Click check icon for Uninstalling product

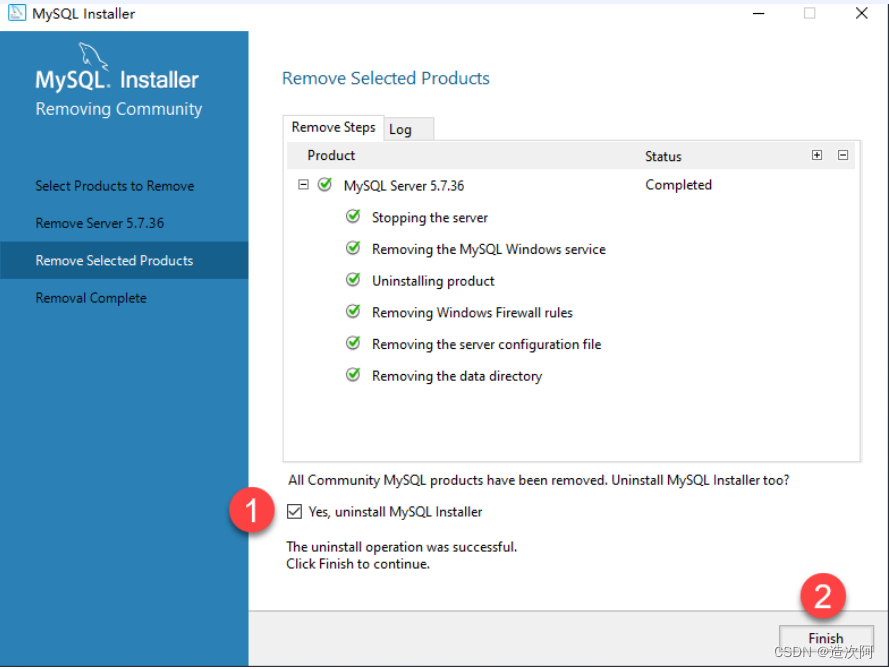click(x=353, y=280)
